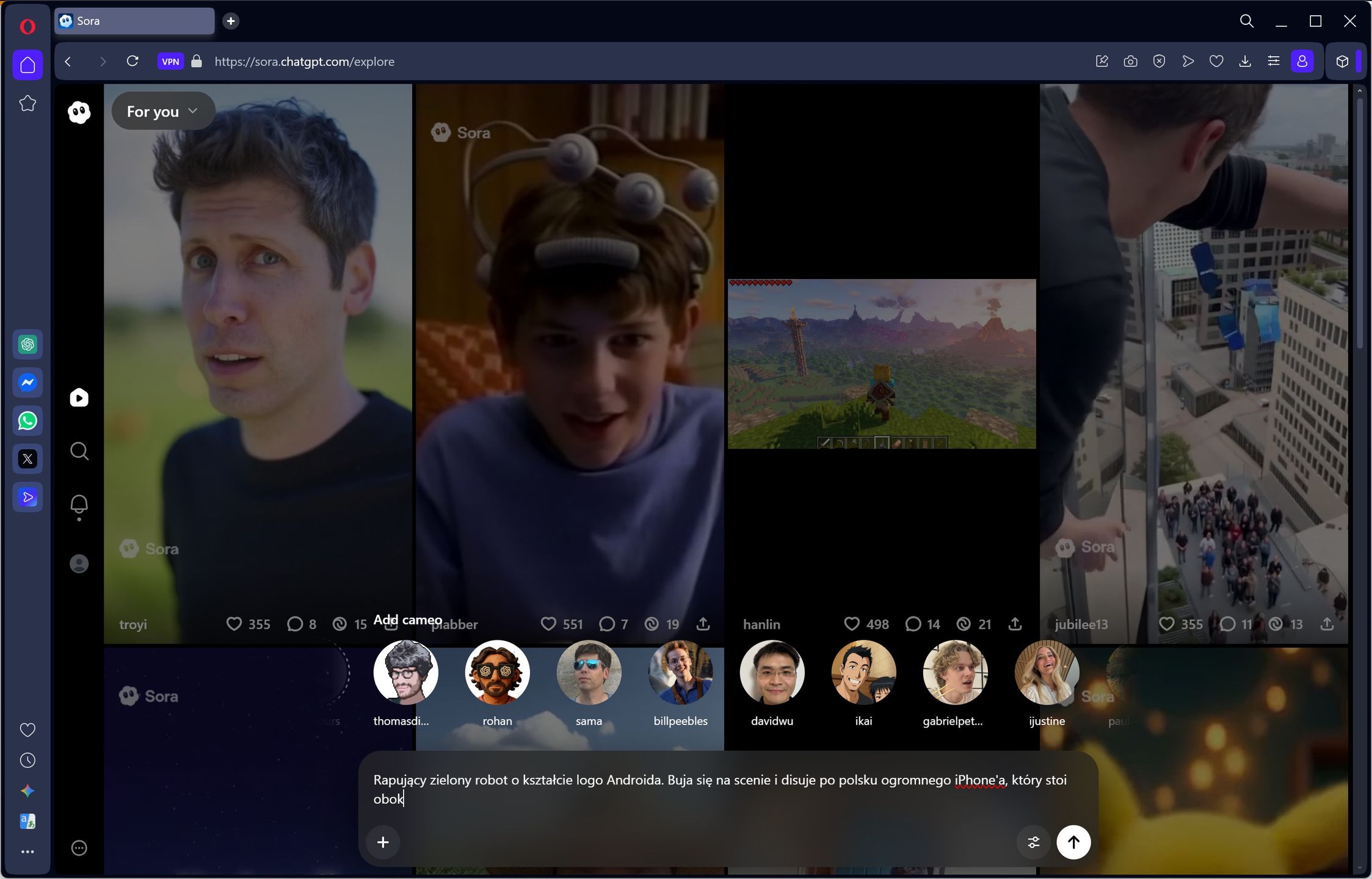Open the Opera sidebar history clock icon
The image size is (1372, 879).
(27, 761)
